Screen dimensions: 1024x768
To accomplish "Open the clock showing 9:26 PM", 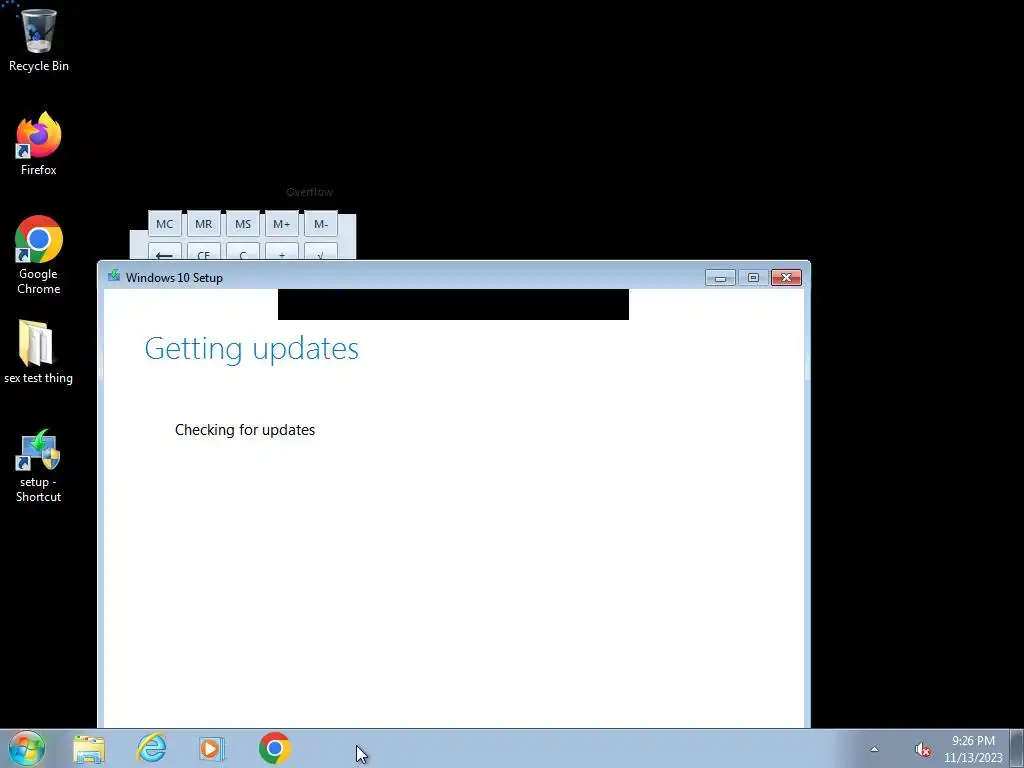I will pos(973,749).
